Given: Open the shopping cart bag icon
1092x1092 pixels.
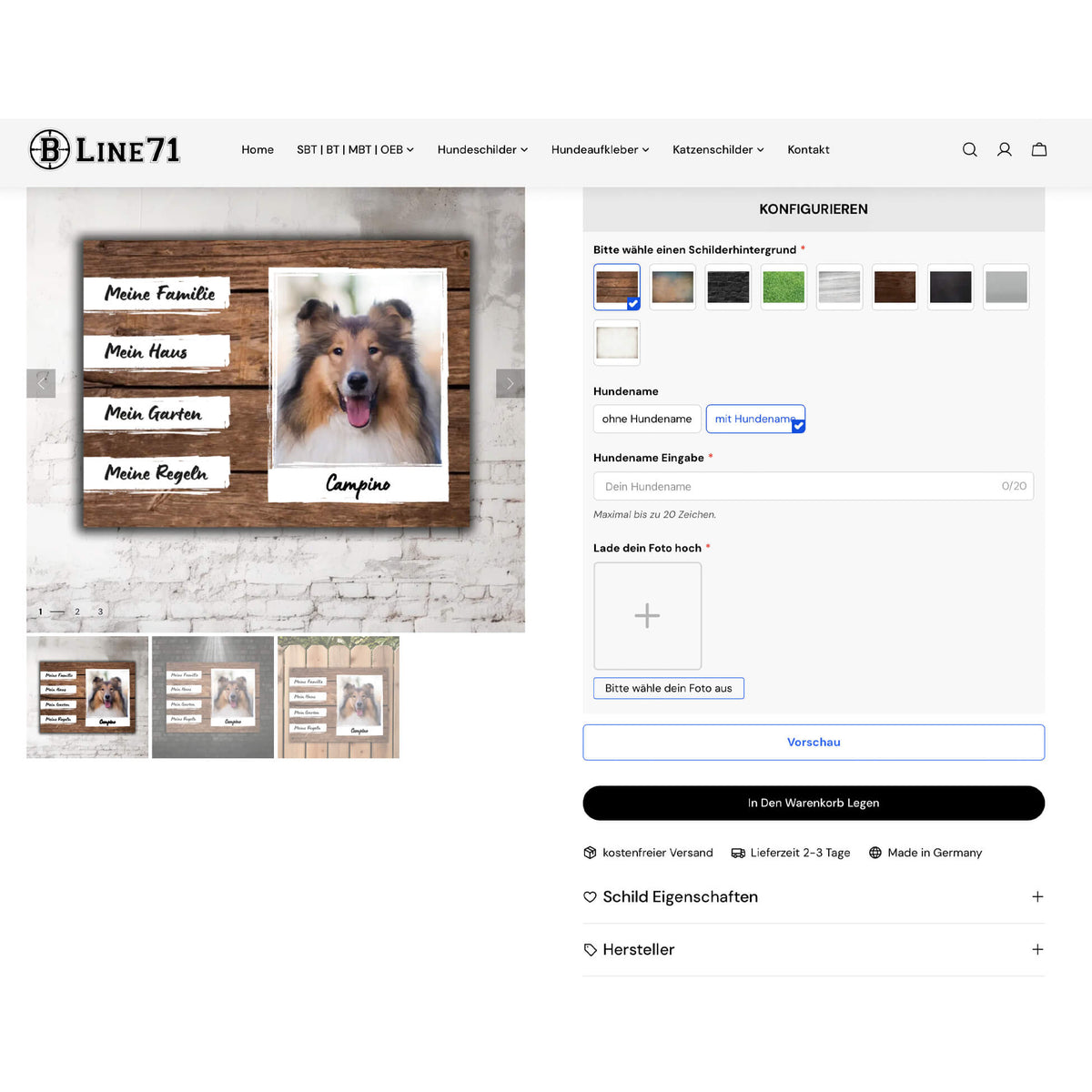Looking at the screenshot, I should [x=1039, y=149].
